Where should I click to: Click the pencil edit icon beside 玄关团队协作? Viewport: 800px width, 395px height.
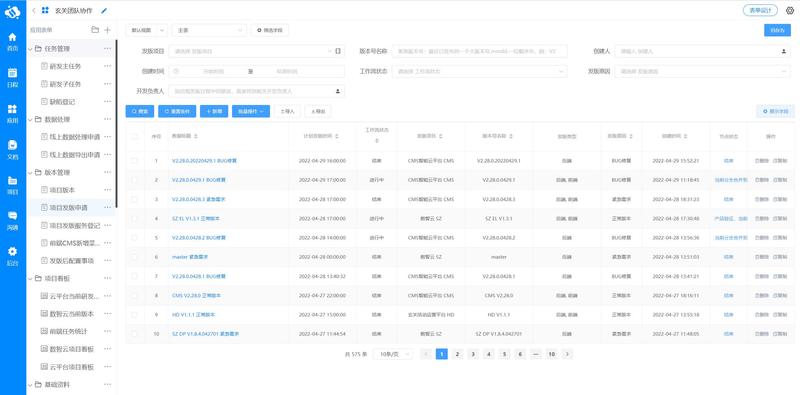tap(104, 10)
